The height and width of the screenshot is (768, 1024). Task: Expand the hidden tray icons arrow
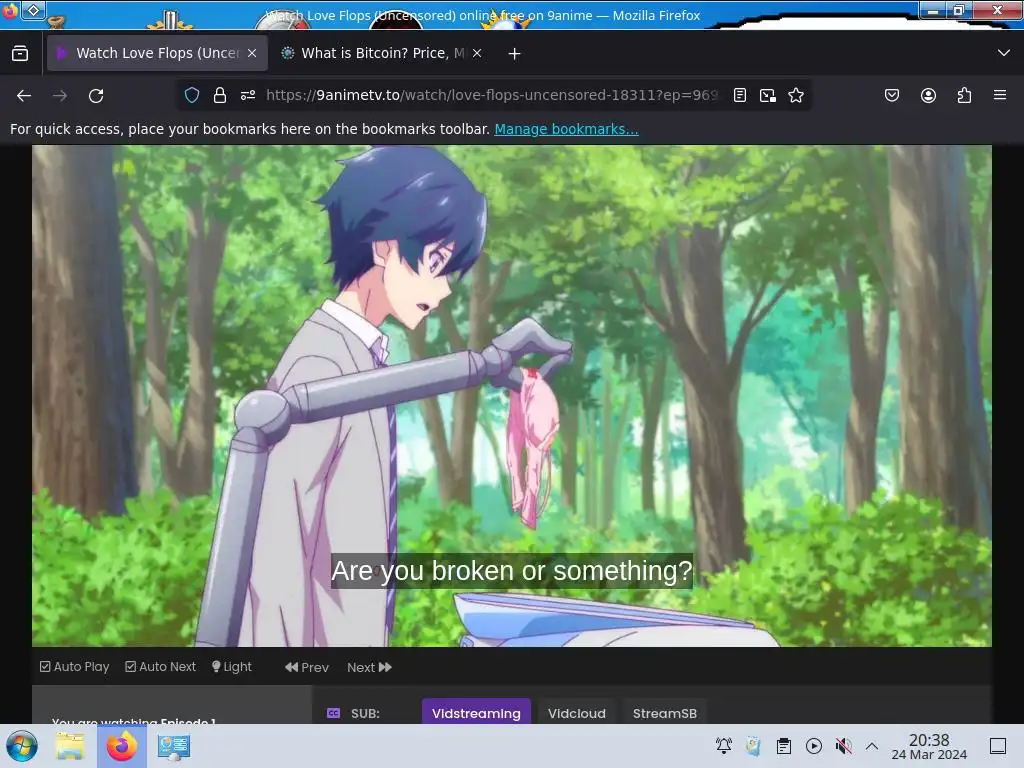(x=872, y=746)
